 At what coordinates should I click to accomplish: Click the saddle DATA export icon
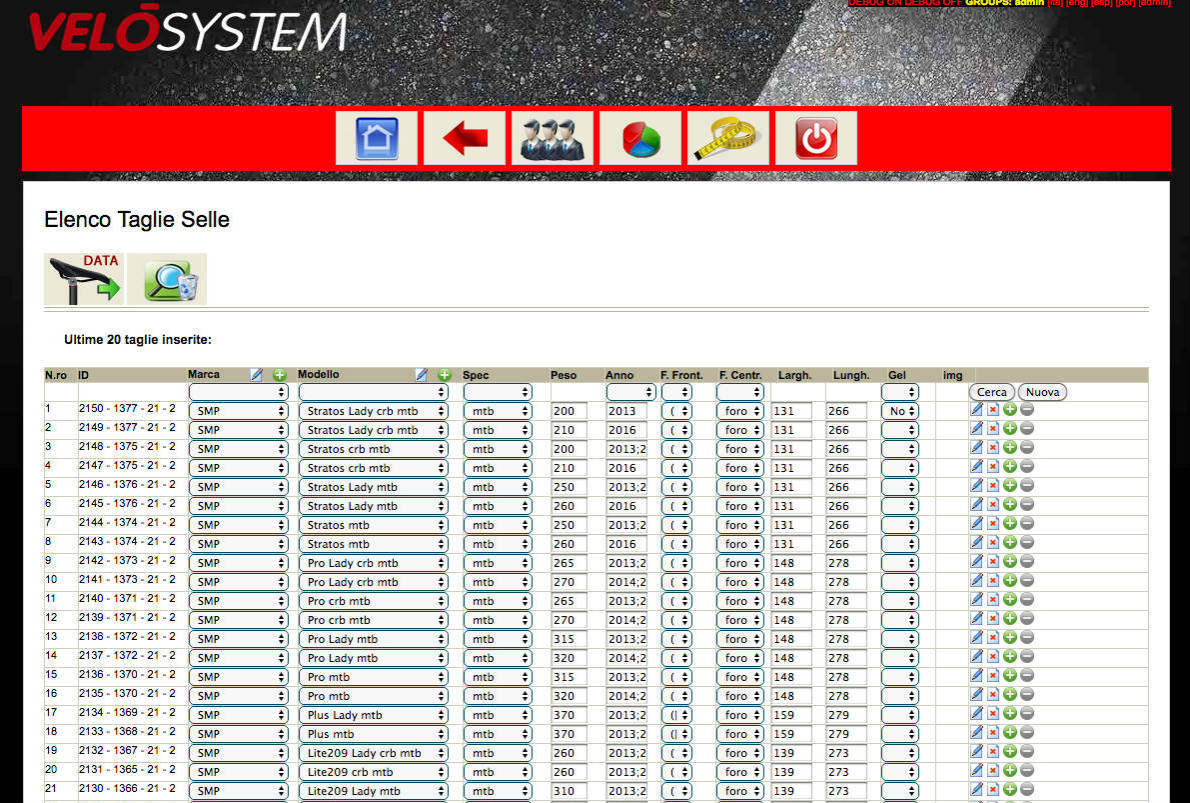[84, 279]
